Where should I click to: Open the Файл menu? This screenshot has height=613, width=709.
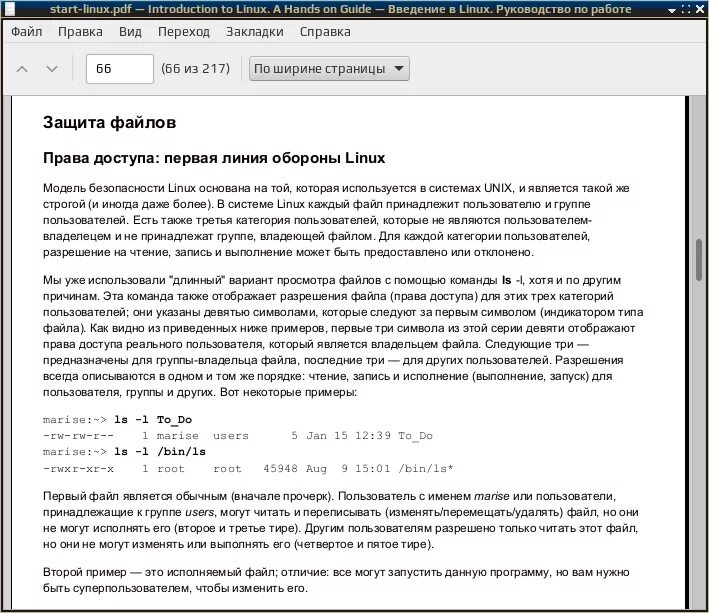pos(27,32)
